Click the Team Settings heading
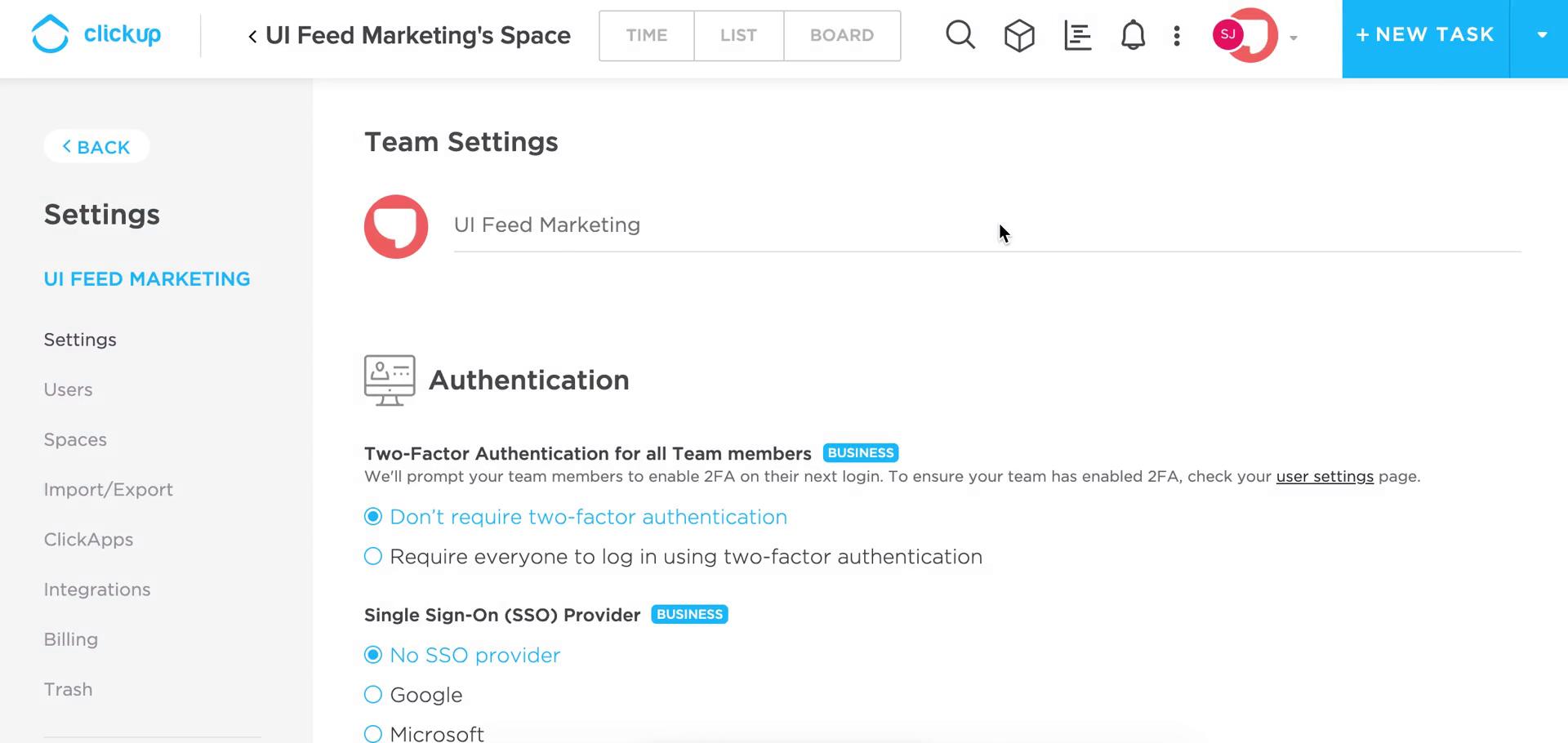This screenshot has height=743, width=1568. (461, 142)
